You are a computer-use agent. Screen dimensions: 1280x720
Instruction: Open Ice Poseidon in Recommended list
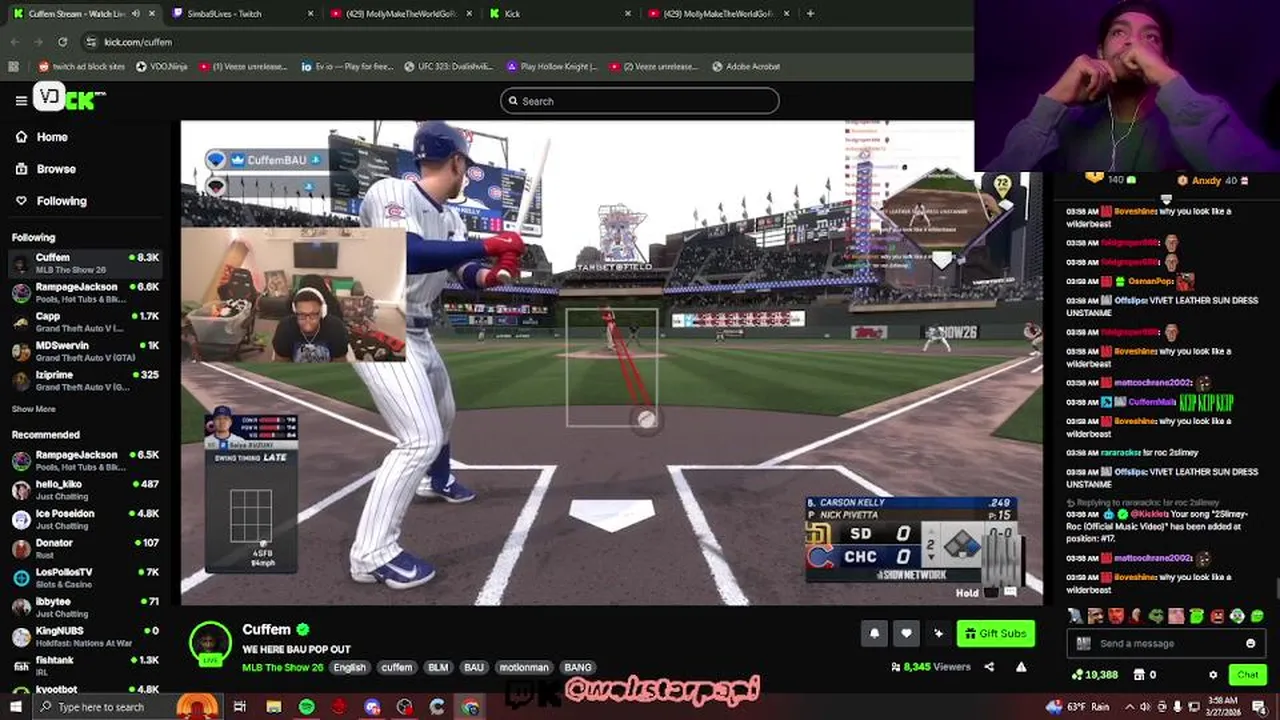tap(85, 519)
